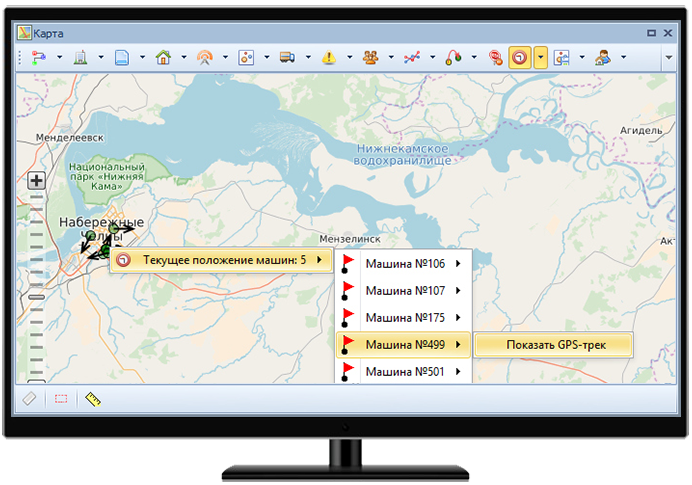Open dropdown arrow next to route points icon

(x=60, y=57)
